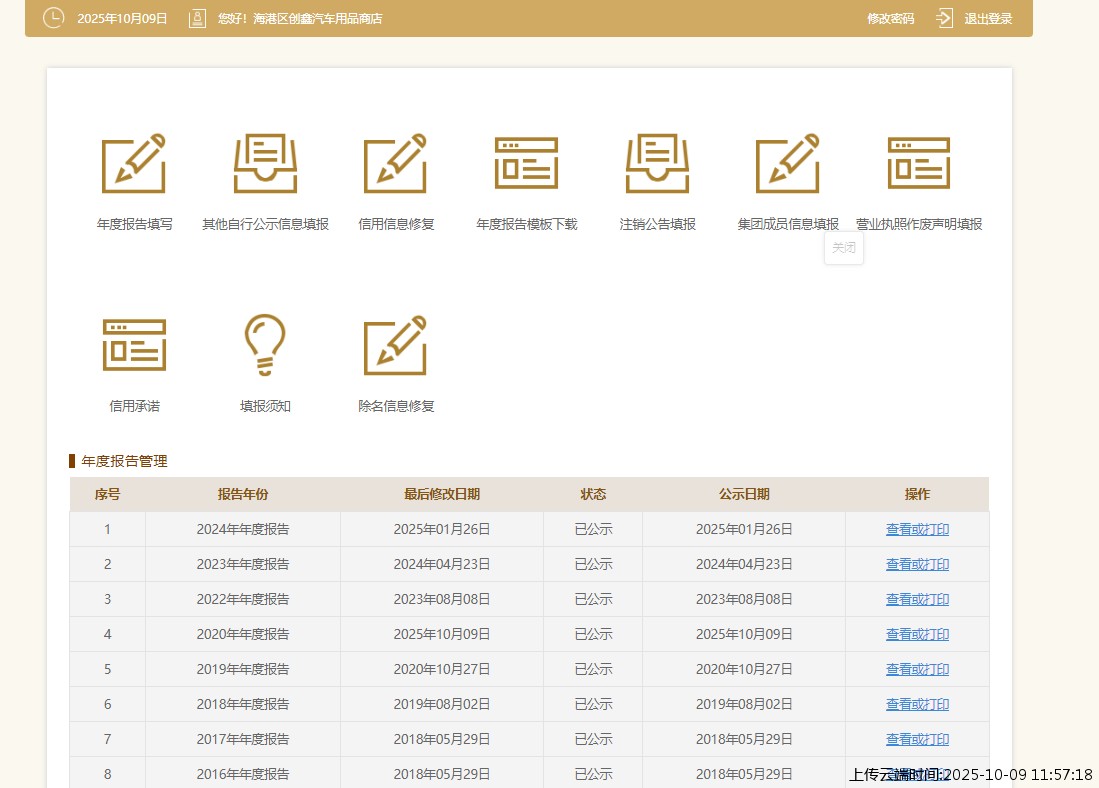Open the 营业执照作废声明填报 icon

918,163
